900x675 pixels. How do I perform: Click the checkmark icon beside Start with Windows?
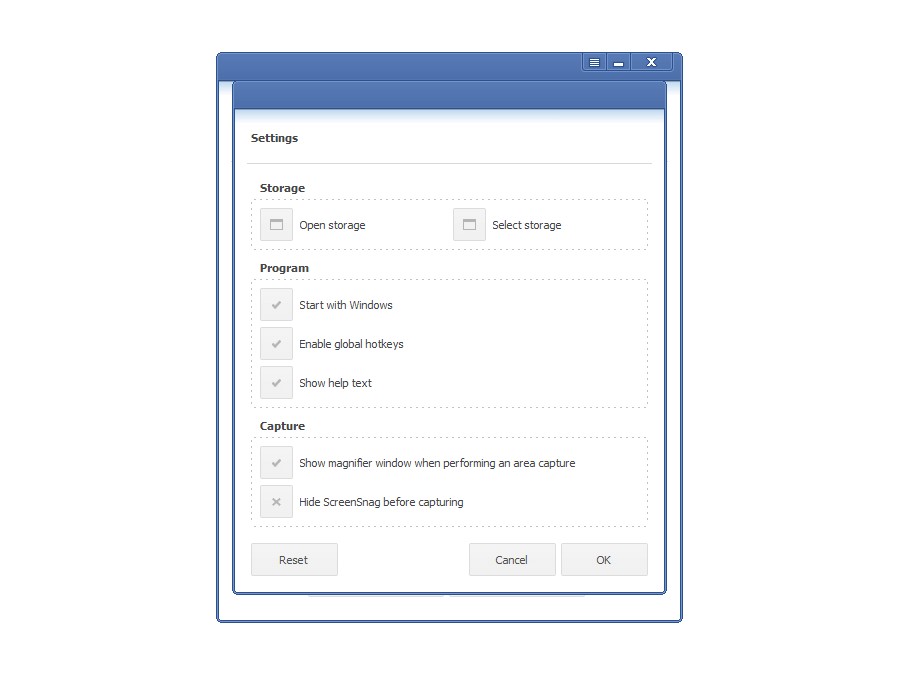(x=276, y=304)
